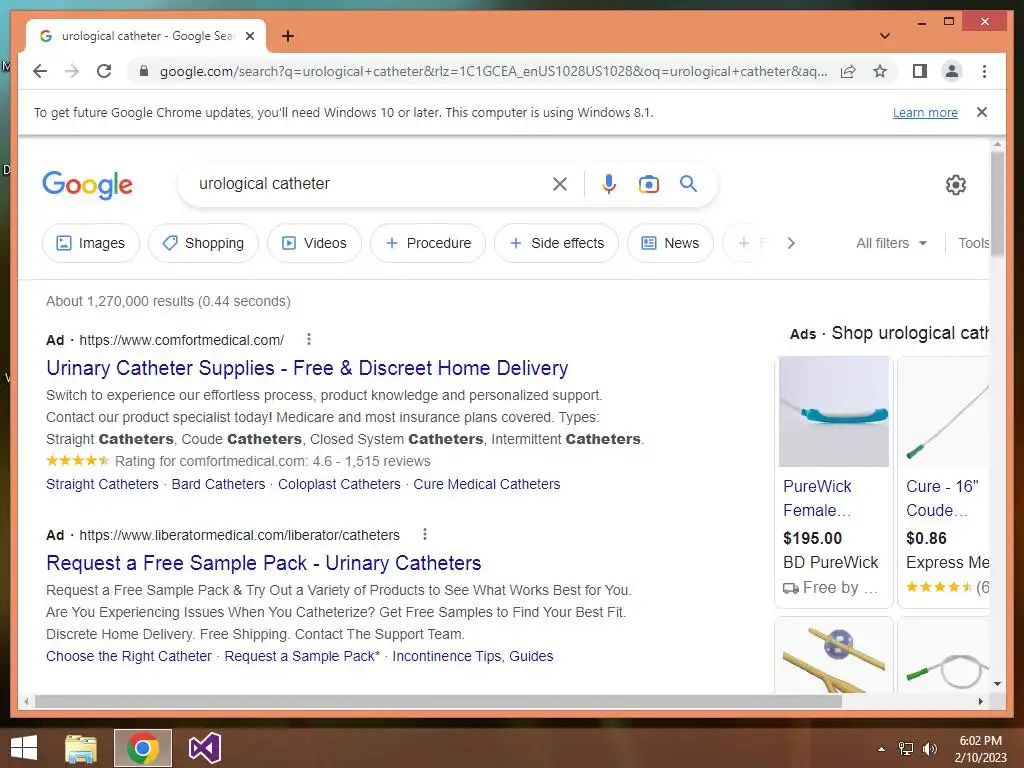Reload the page with the refresh icon
Image resolution: width=1024 pixels, height=768 pixels.
104,71
